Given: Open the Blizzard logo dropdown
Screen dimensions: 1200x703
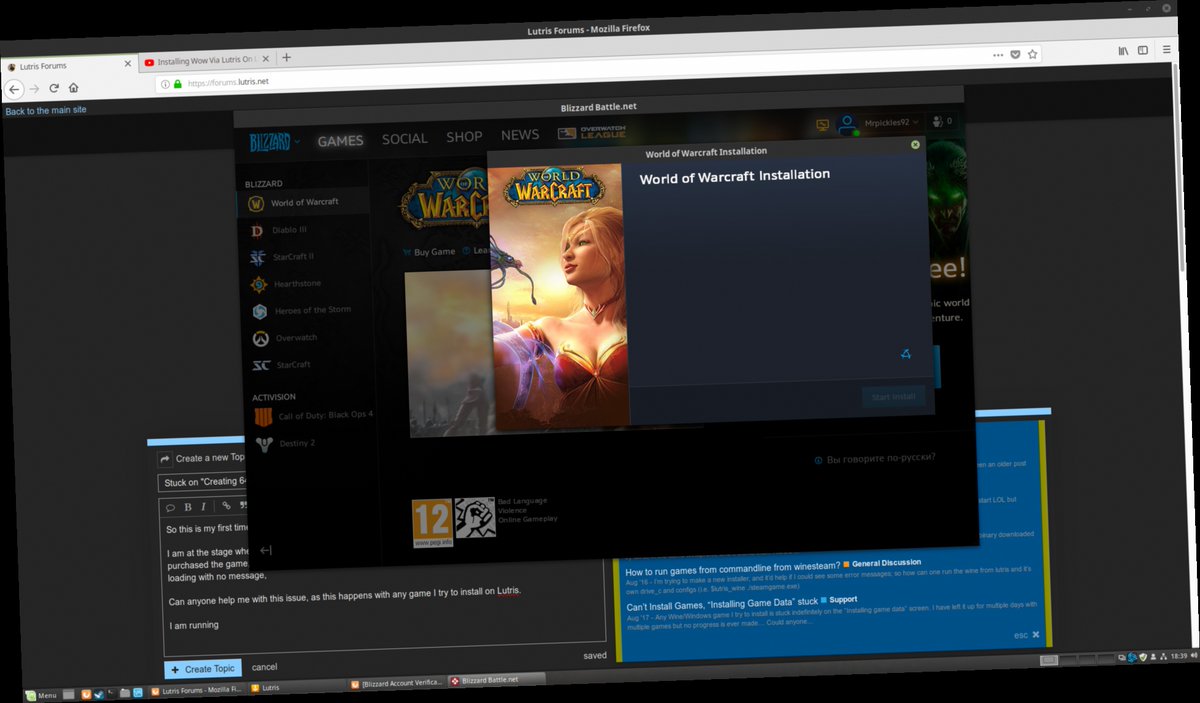Looking at the screenshot, I should click(x=274, y=142).
